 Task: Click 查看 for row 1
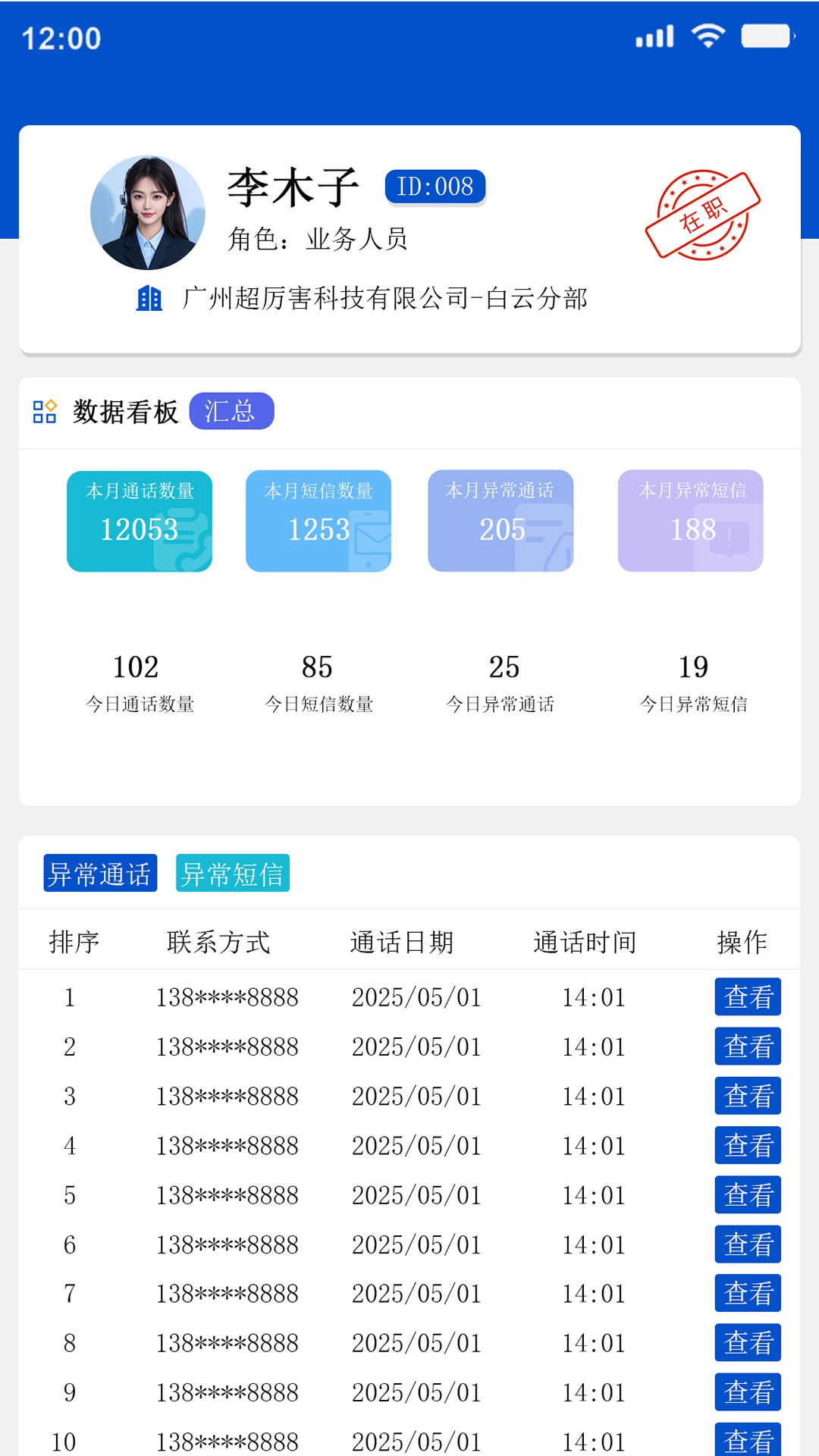point(748,996)
